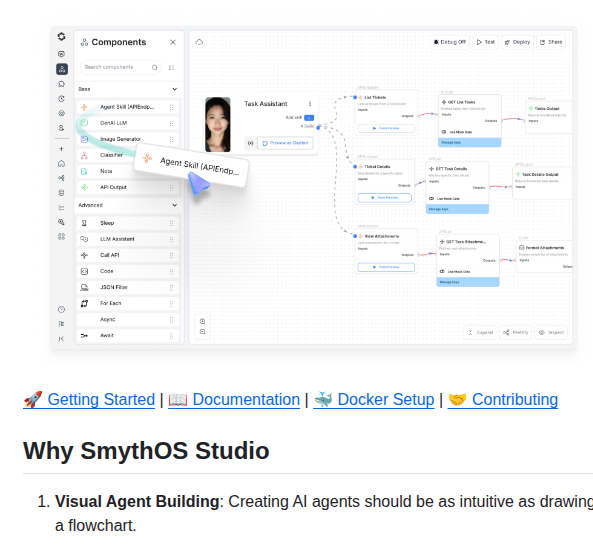Click the Prettify button
Viewport: 593px width, 546px height.
[516, 332]
